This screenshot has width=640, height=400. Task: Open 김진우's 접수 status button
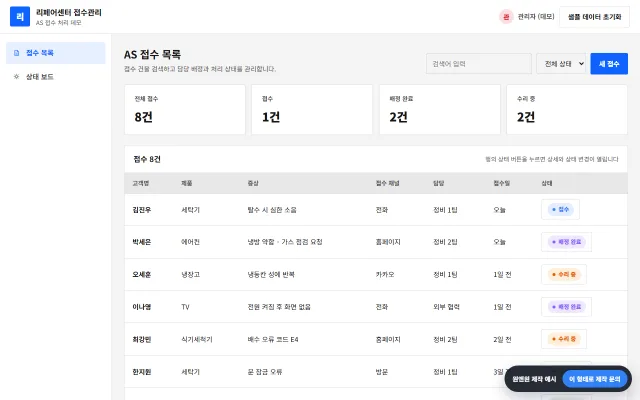(x=560, y=209)
